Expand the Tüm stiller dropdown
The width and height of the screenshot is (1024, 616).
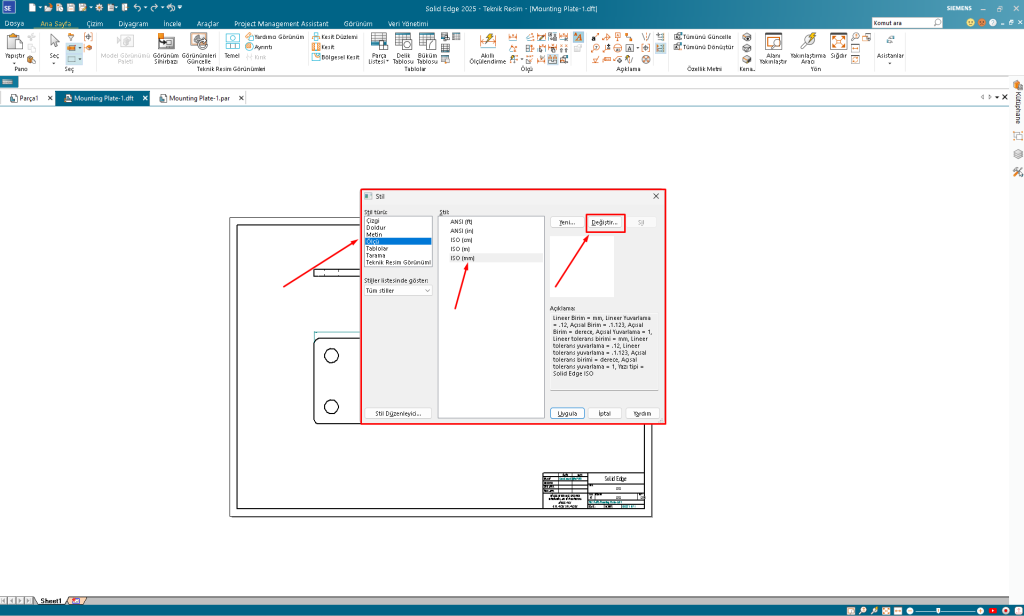(x=398, y=291)
